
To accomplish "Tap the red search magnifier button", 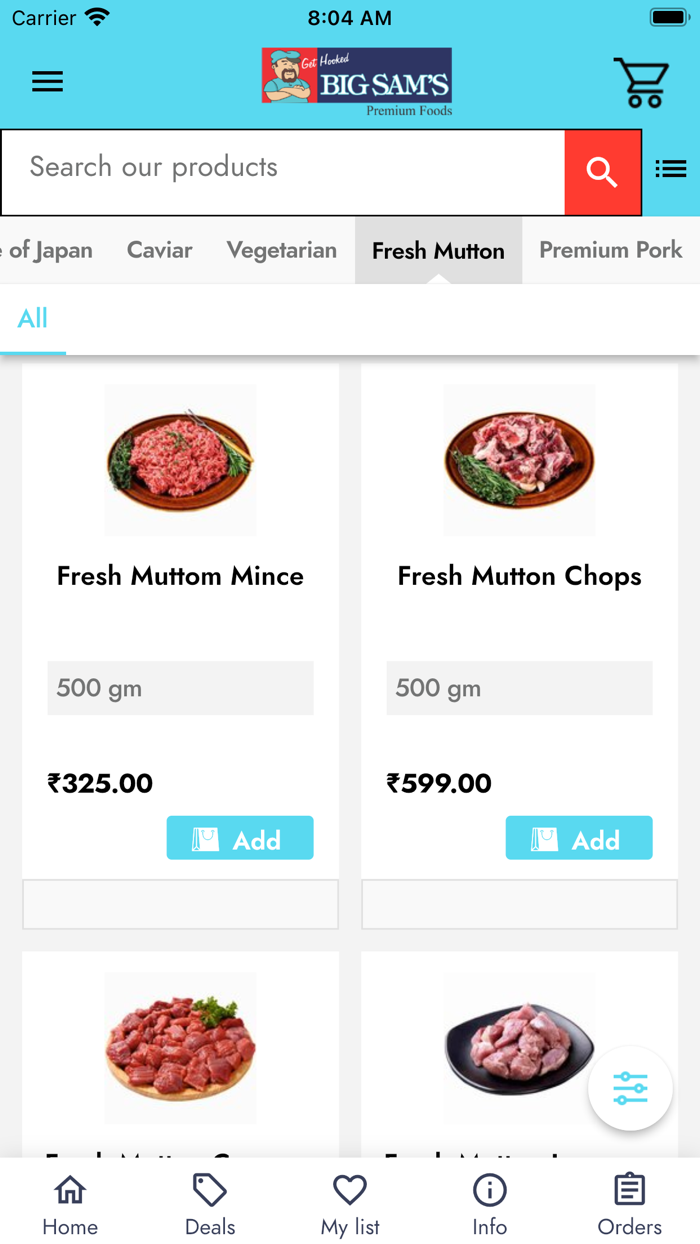I will tap(602, 172).
